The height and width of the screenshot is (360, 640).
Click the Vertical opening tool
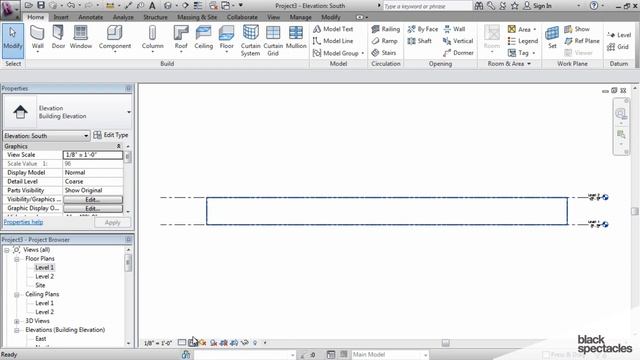click(458, 41)
